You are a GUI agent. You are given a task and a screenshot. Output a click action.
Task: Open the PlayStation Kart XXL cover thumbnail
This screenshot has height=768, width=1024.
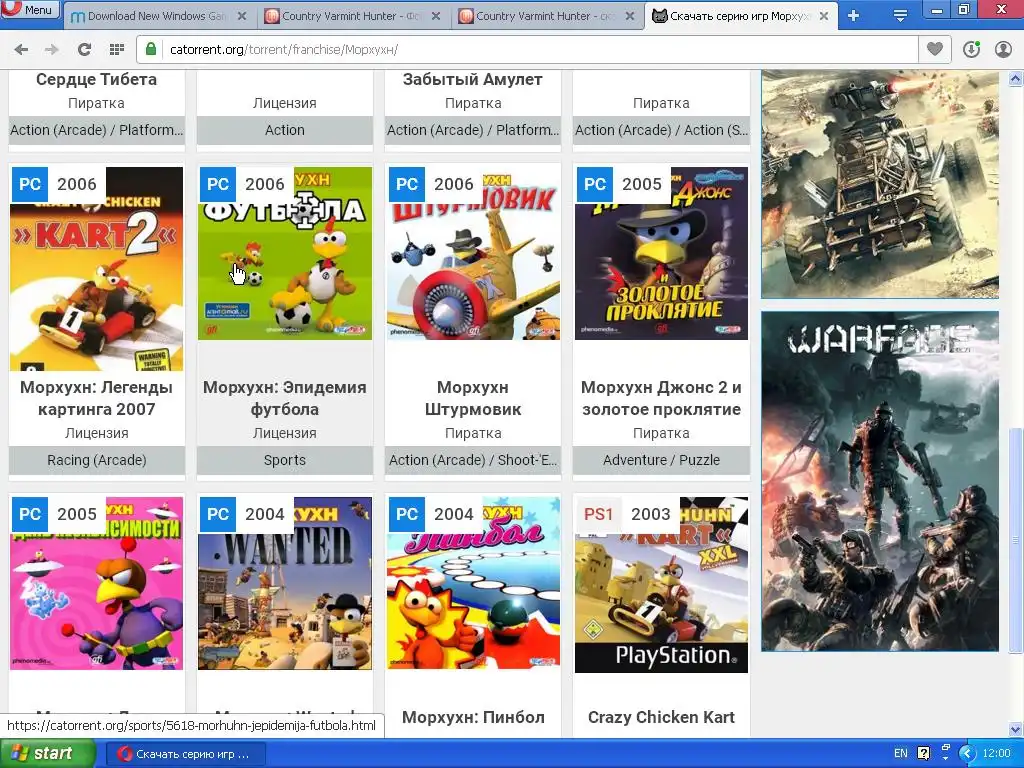pyautogui.click(x=661, y=584)
